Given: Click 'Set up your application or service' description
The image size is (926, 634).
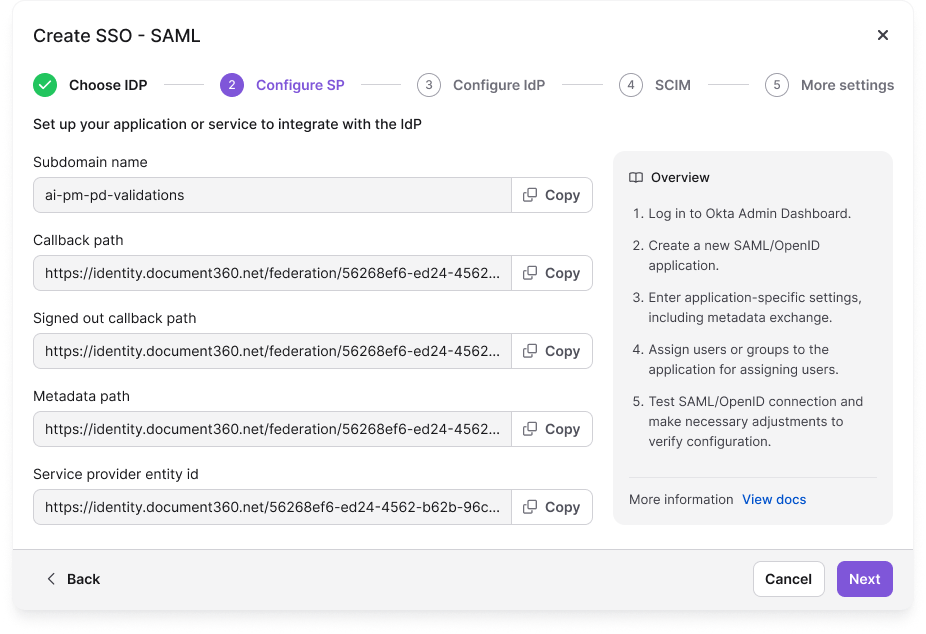Looking at the screenshot, I should (227, 125).
